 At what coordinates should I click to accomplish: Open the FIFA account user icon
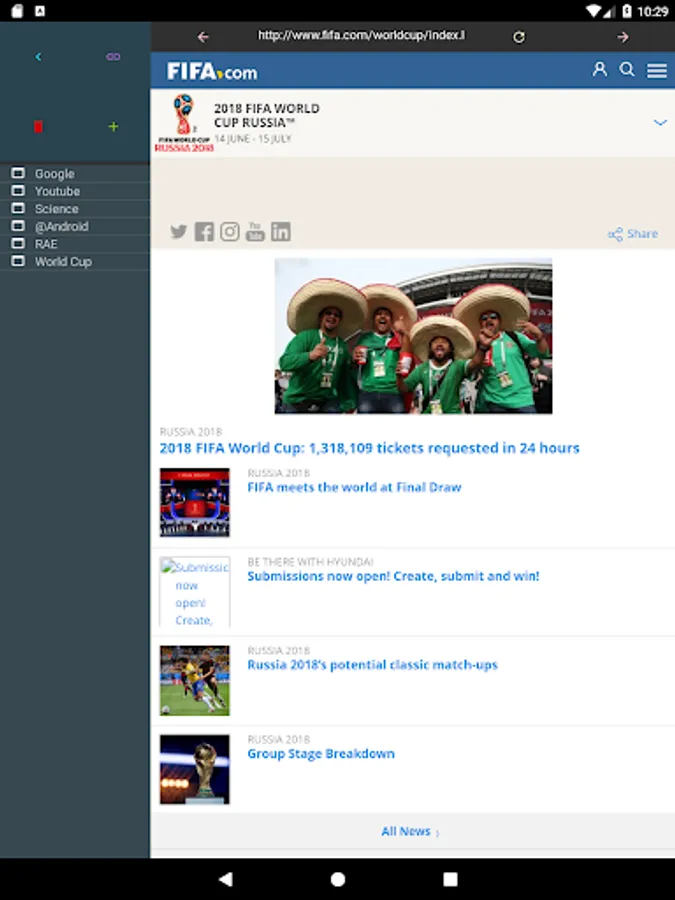coord(600,69)
